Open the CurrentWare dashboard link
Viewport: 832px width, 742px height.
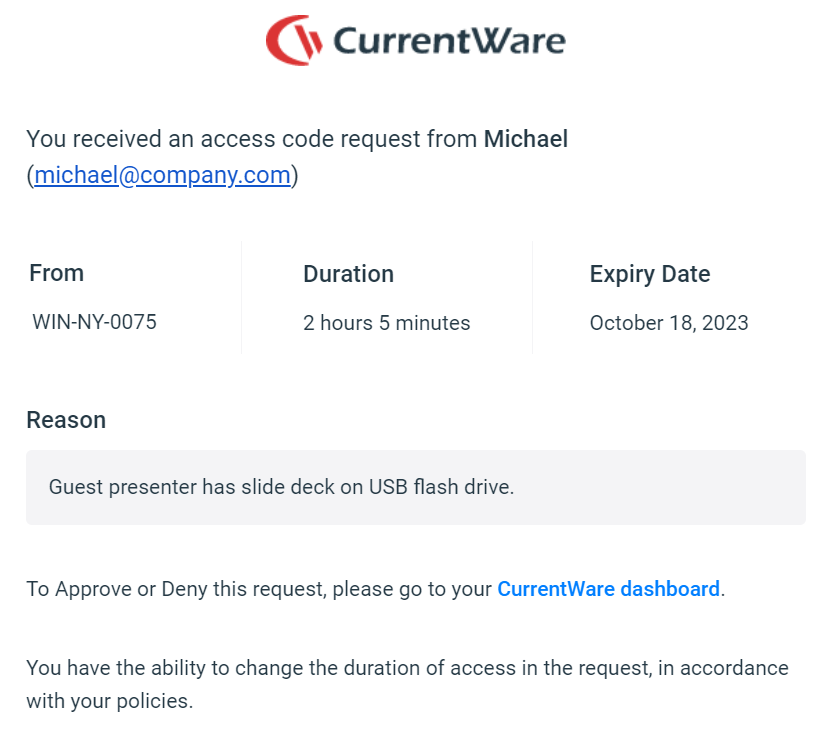tap(608, 589)
